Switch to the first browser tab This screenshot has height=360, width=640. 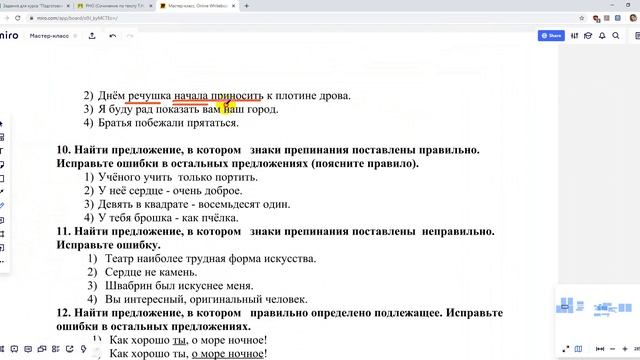pos(33,6)
